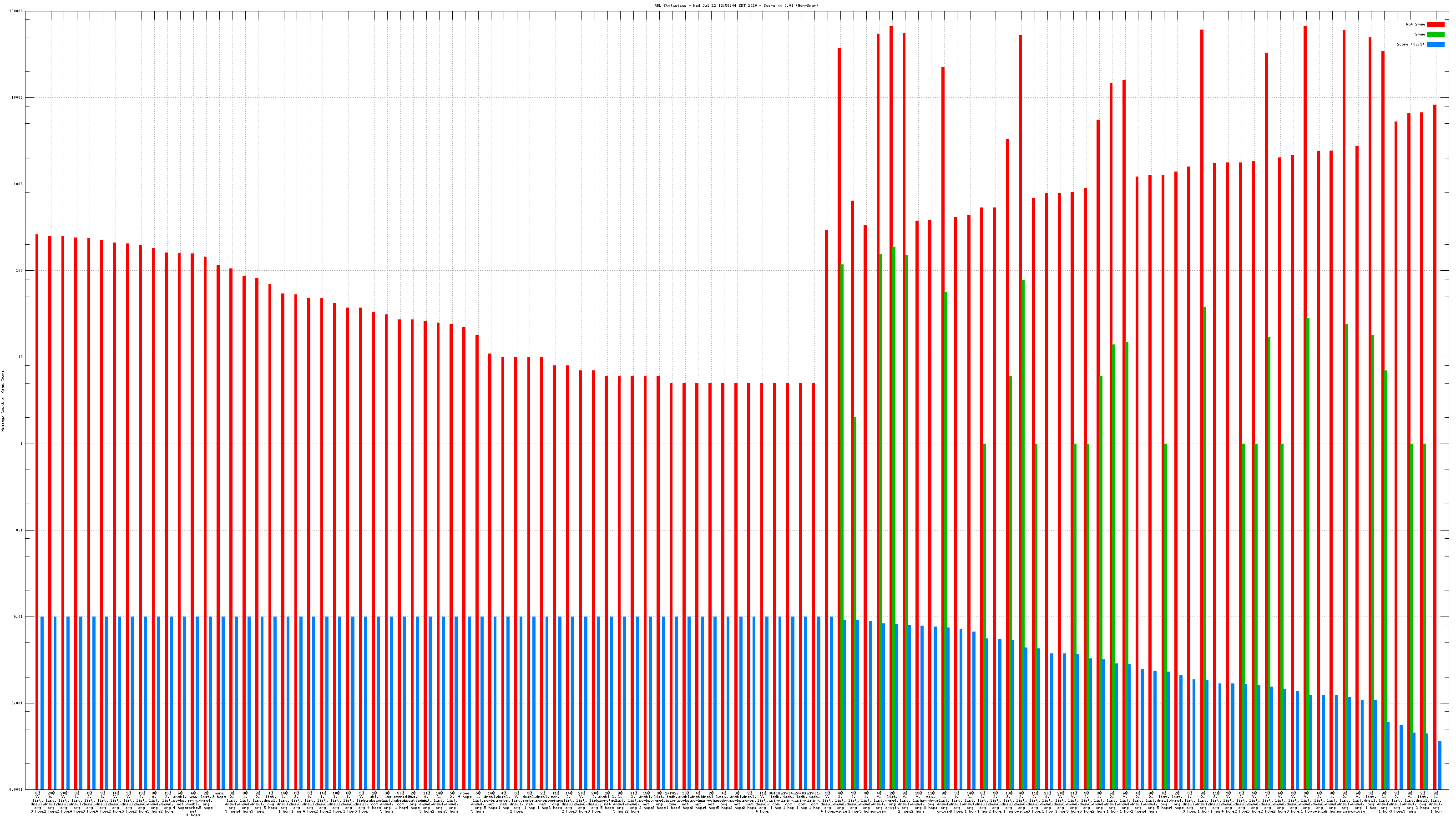
Task: Click the 0.01 y-axis tick label
Action: click(19, 617)
